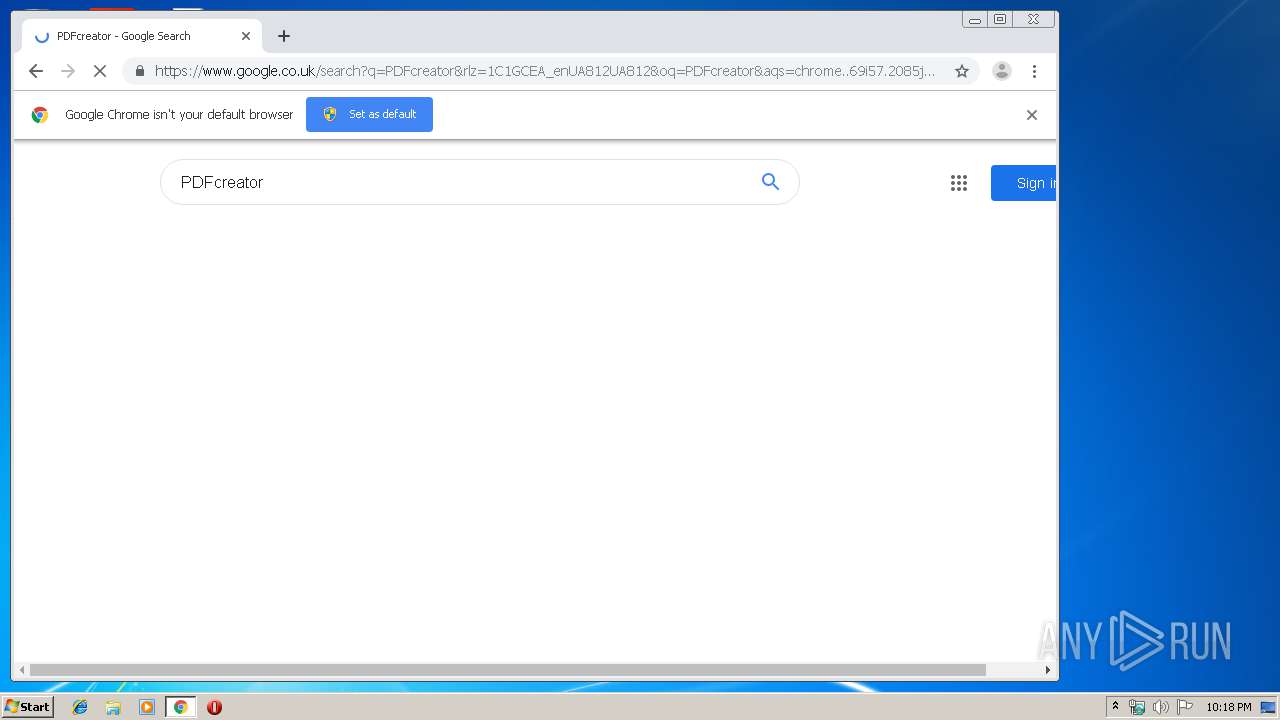Dismiss the default browser notification bar
This screenshot has height=720, width=1280.
point(1032,115)
